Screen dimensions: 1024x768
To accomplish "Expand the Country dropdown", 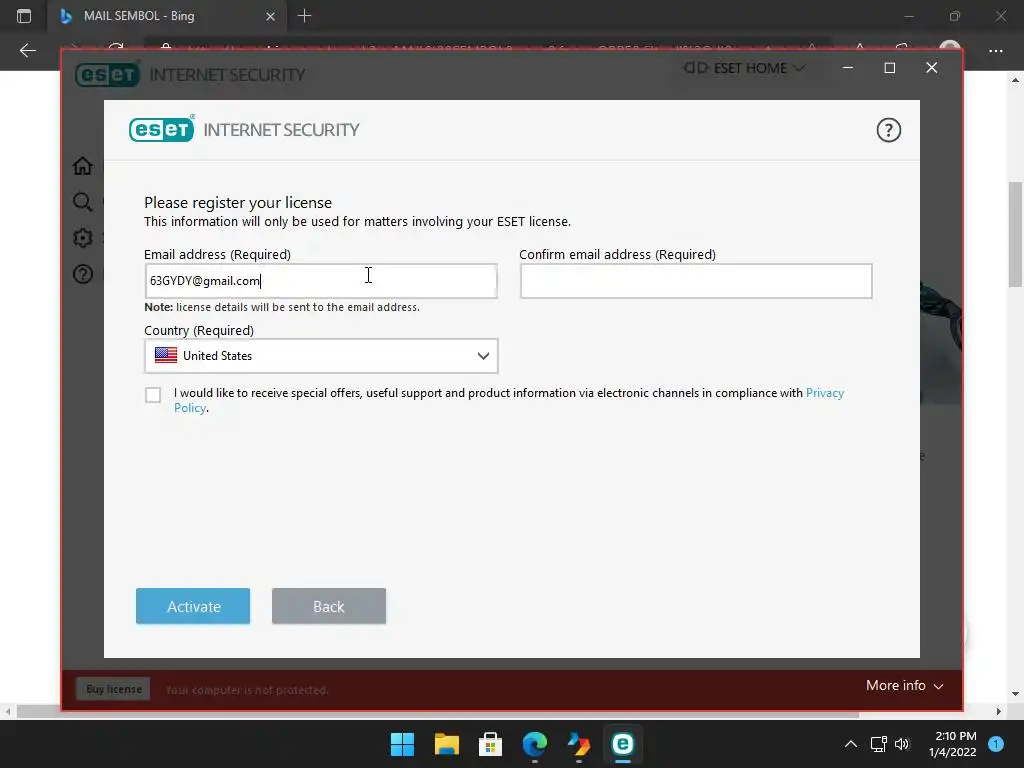I will [321, 356].
